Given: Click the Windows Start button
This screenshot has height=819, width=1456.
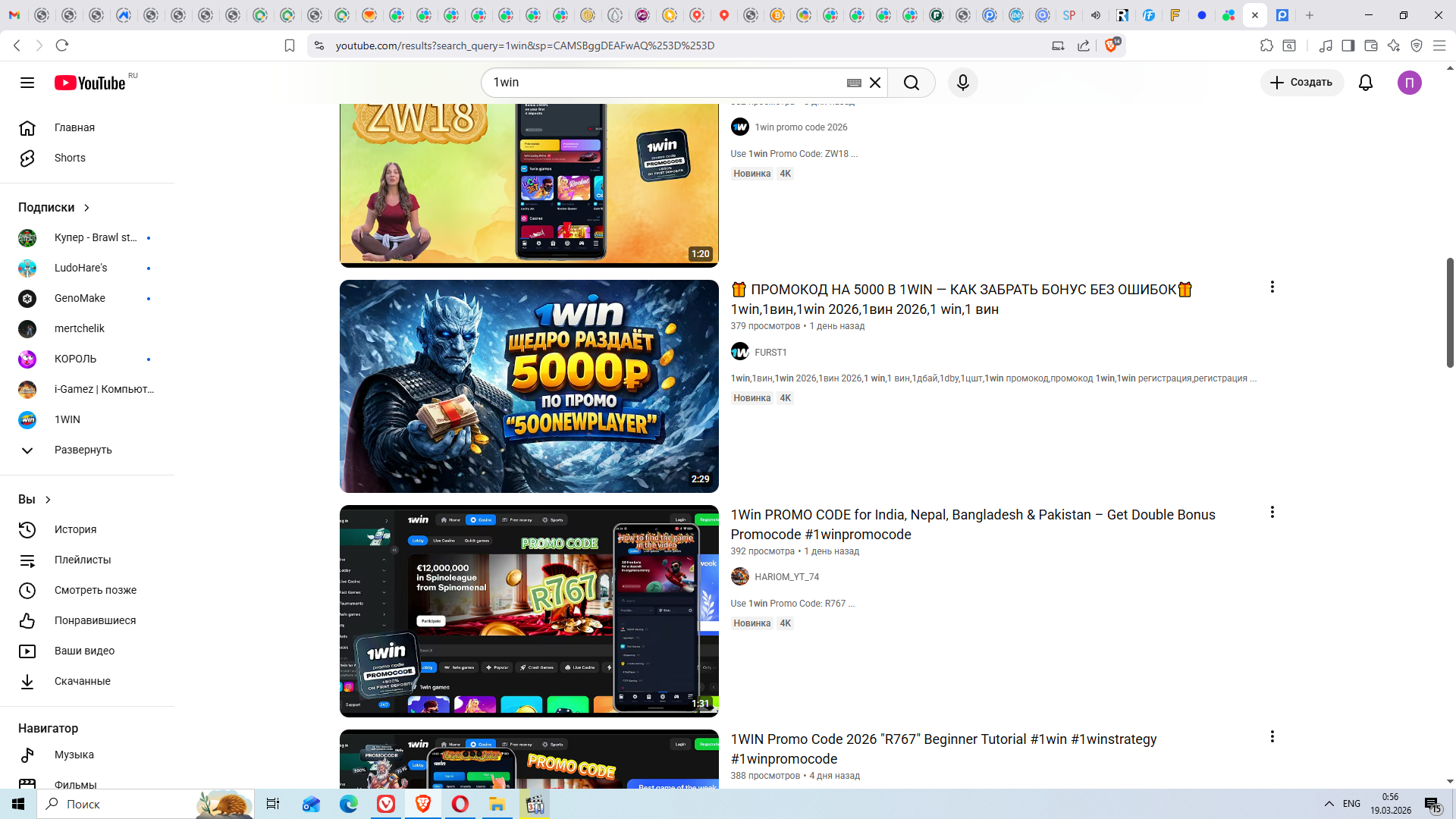Looking at the screenshot, I should [x=18, y=804].
